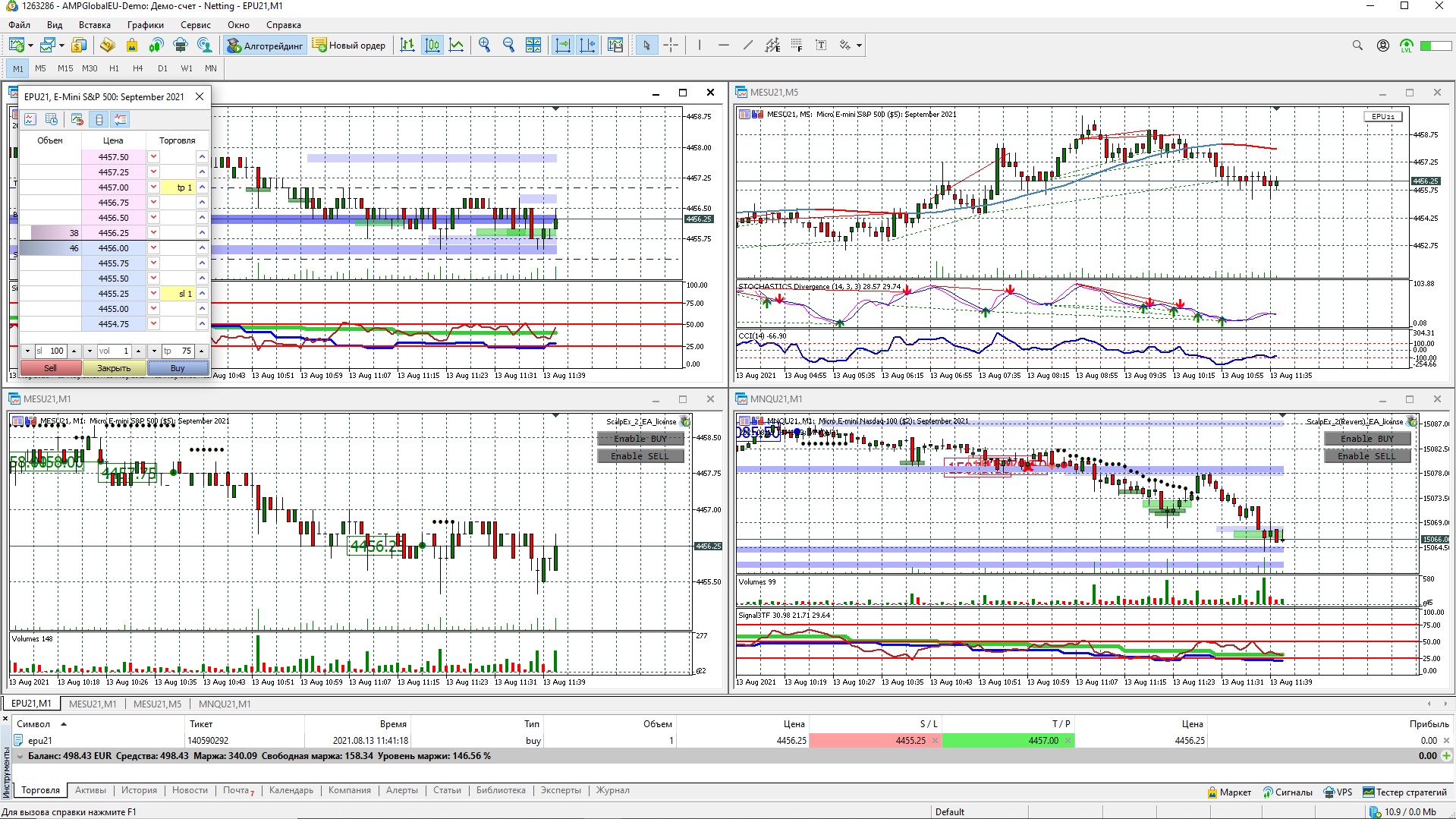This screenshot has height=819, width=1456.
Task: Open the user account profile icon
Action: pos(1383,46)
